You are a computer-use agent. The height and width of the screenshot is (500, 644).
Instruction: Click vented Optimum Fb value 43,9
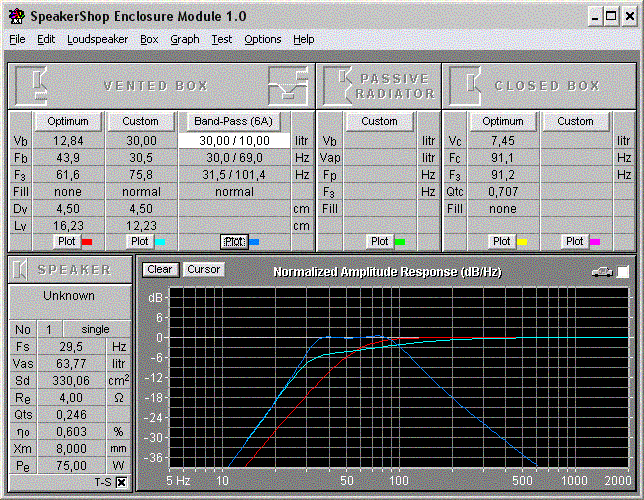(x=68, y=158)
